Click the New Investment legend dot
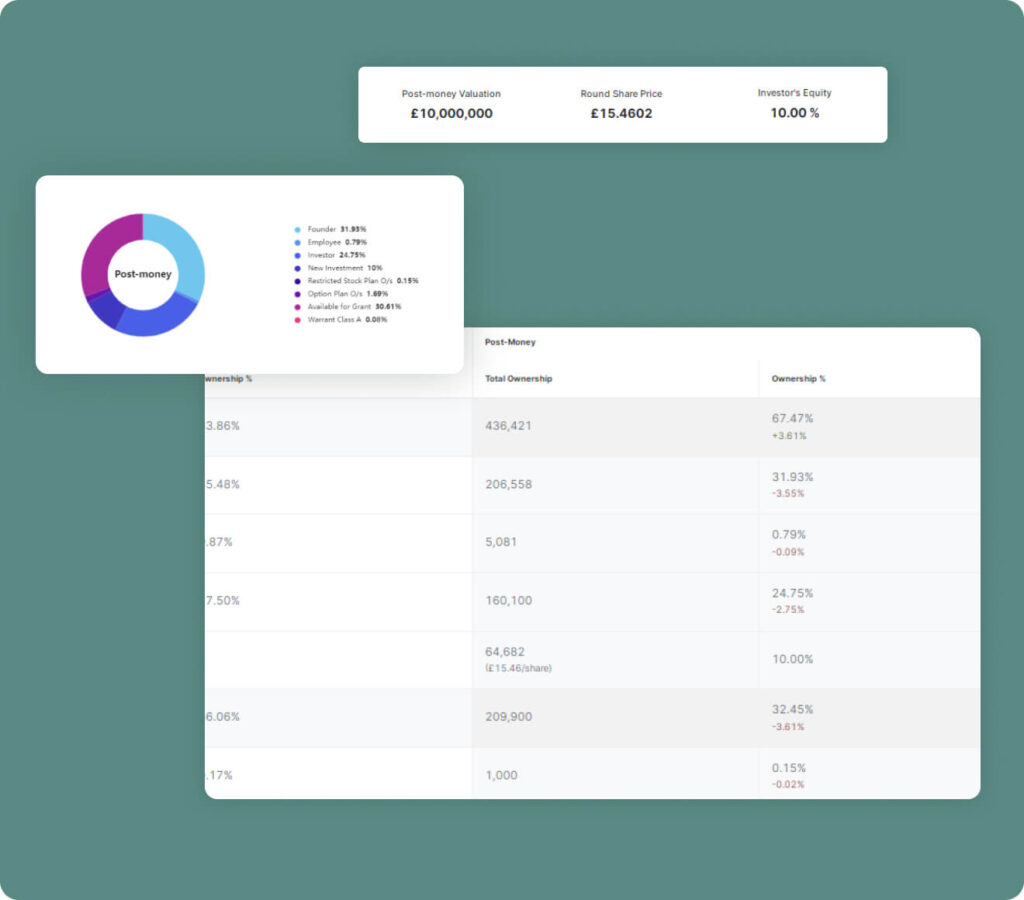 [x=297, y=268]
